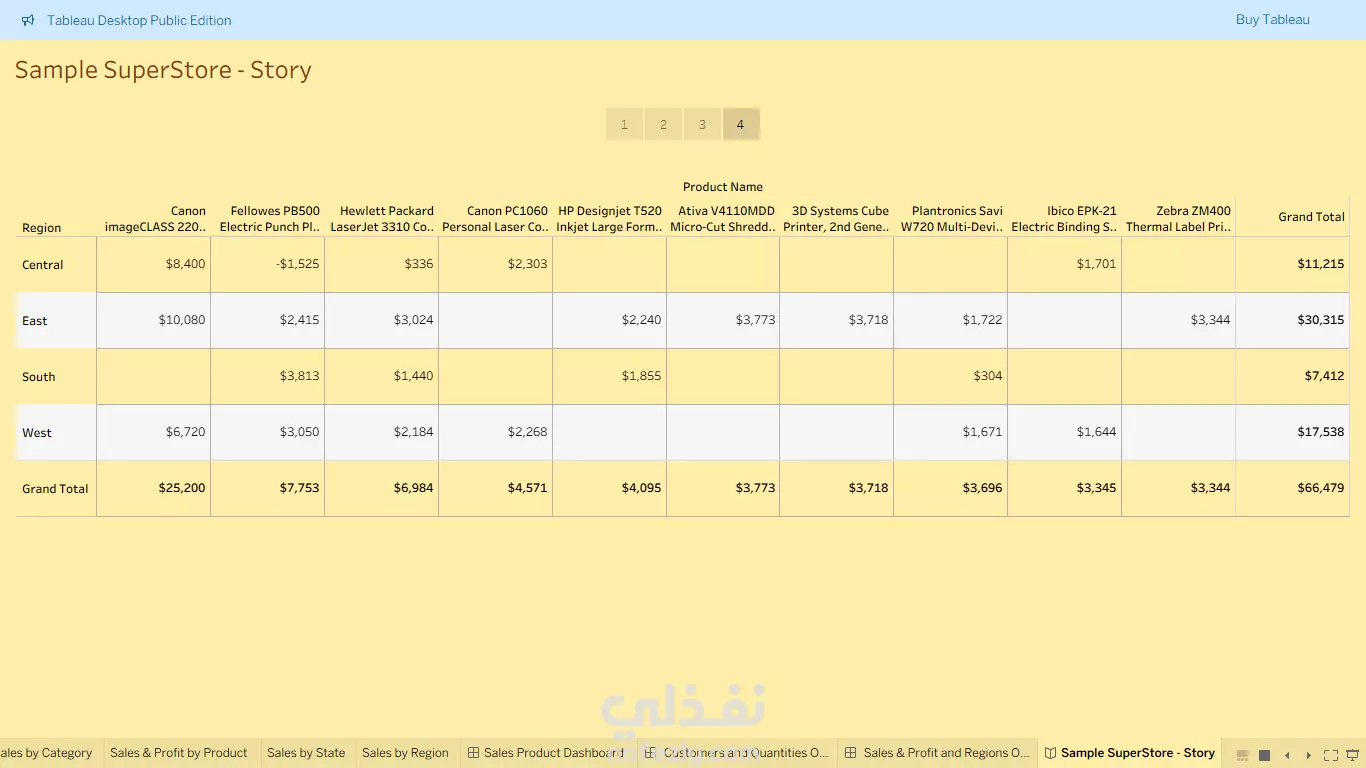The image size is (1366, 768).
Task: Open the Tableau Desktop Public Edition link
Action: (x=139, y=20)
